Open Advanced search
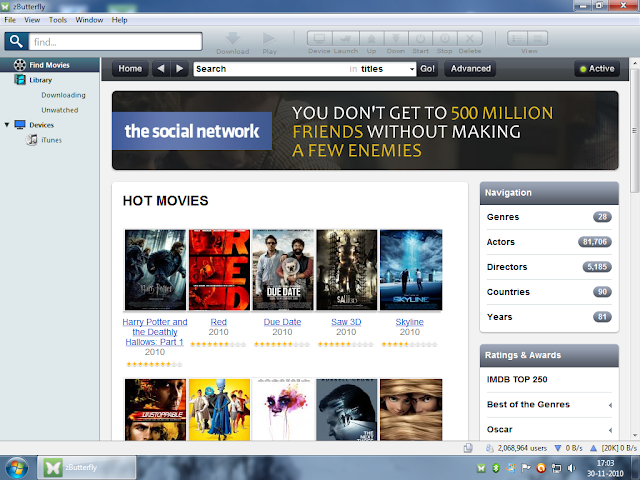Image resolution: width=640 pixels, height=480 pixels. [471, 69]
